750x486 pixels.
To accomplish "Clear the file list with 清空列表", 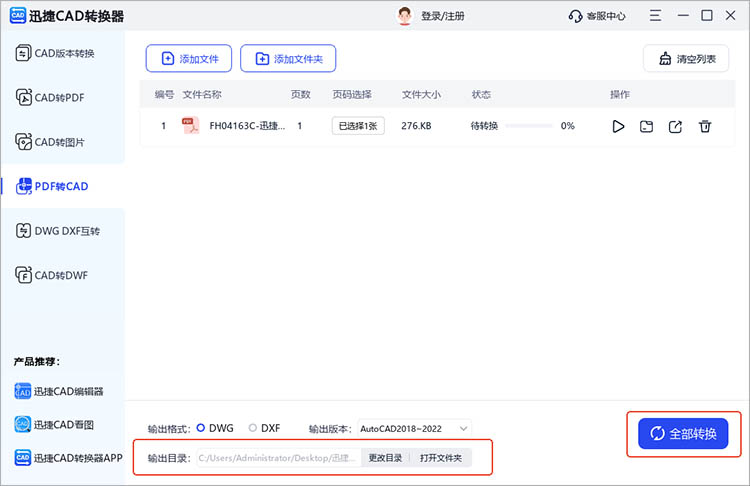I will 686,58.
